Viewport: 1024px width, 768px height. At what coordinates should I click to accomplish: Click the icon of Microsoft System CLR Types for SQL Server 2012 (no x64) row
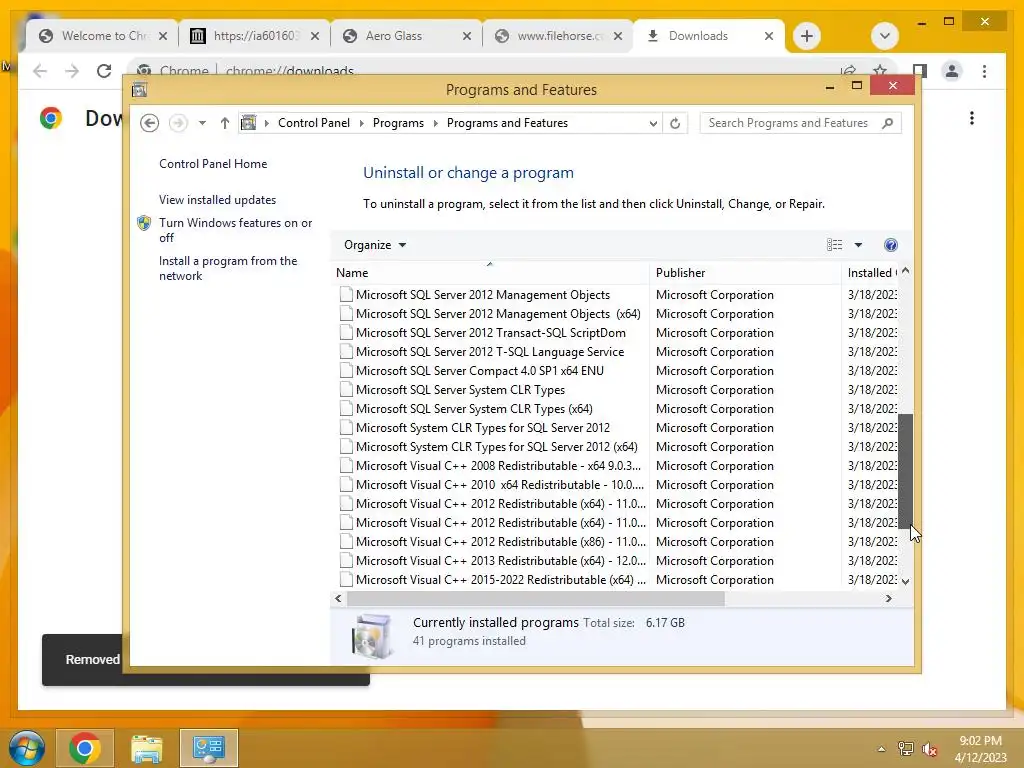tap(346, 428)
